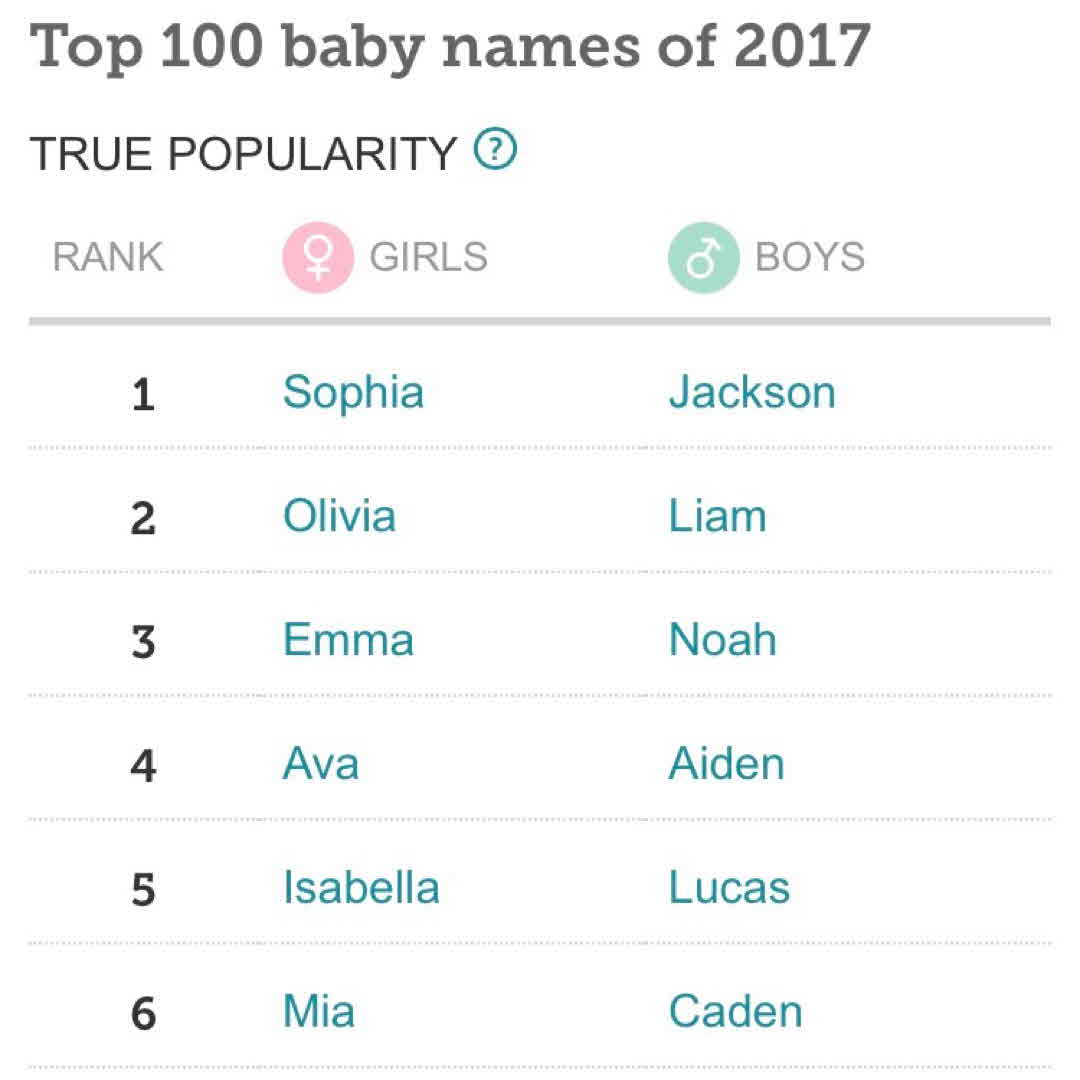This screenshot has height=1080, width=1080.
Task: Open the Isabella name page
Action: [x=361, y=888]
